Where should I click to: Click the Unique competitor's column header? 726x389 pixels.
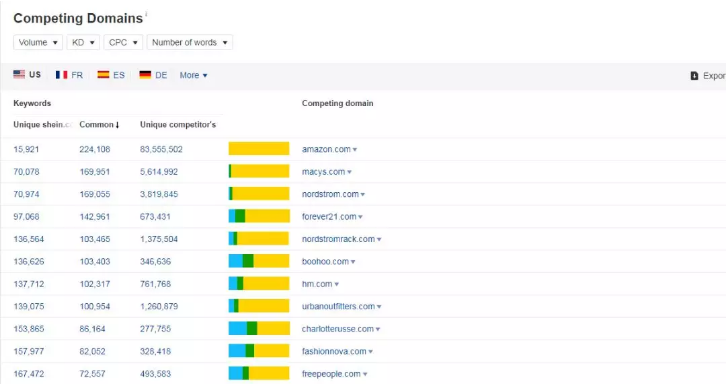coord(178,125)
